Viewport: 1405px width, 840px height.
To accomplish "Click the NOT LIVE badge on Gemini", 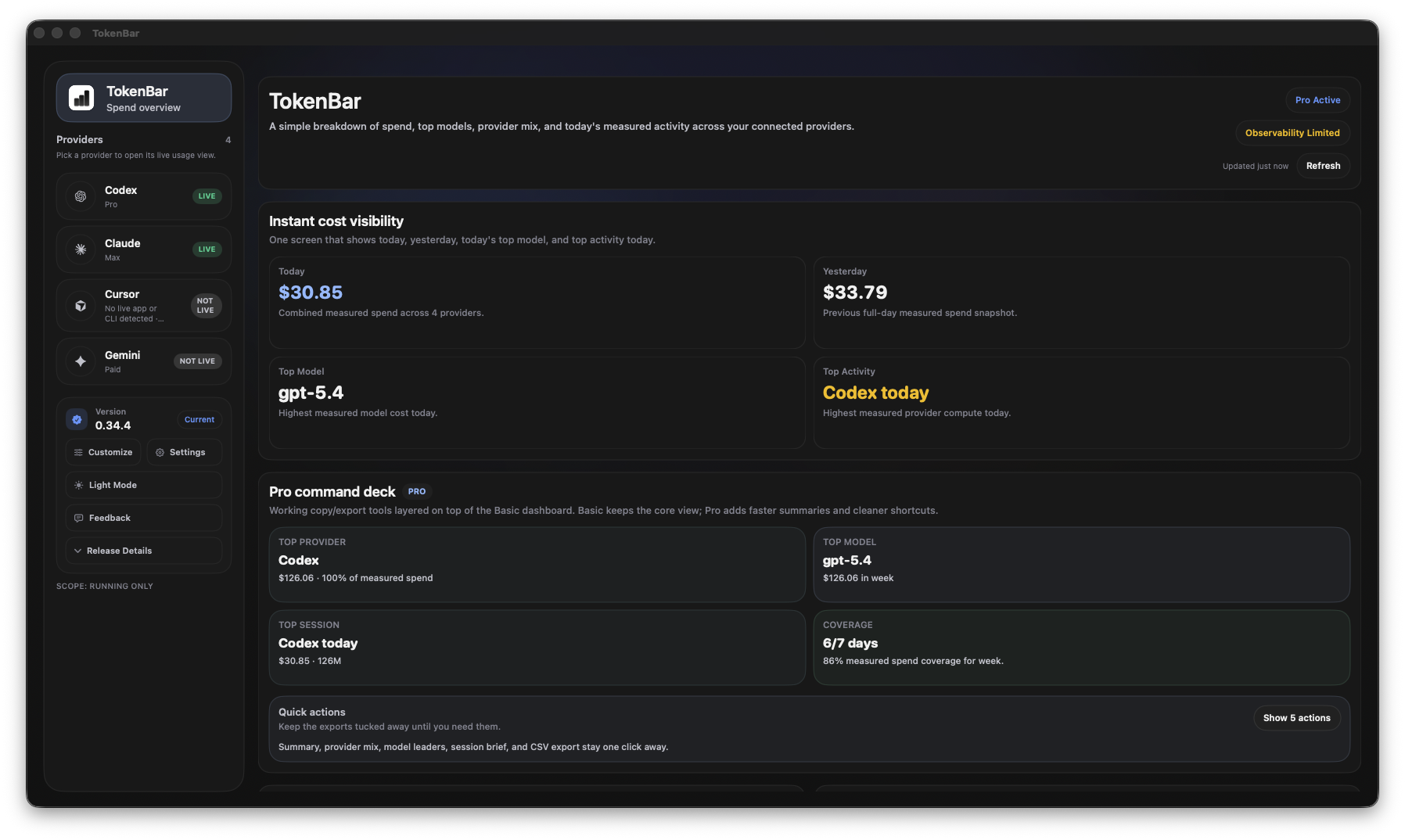I will point(197,361).
